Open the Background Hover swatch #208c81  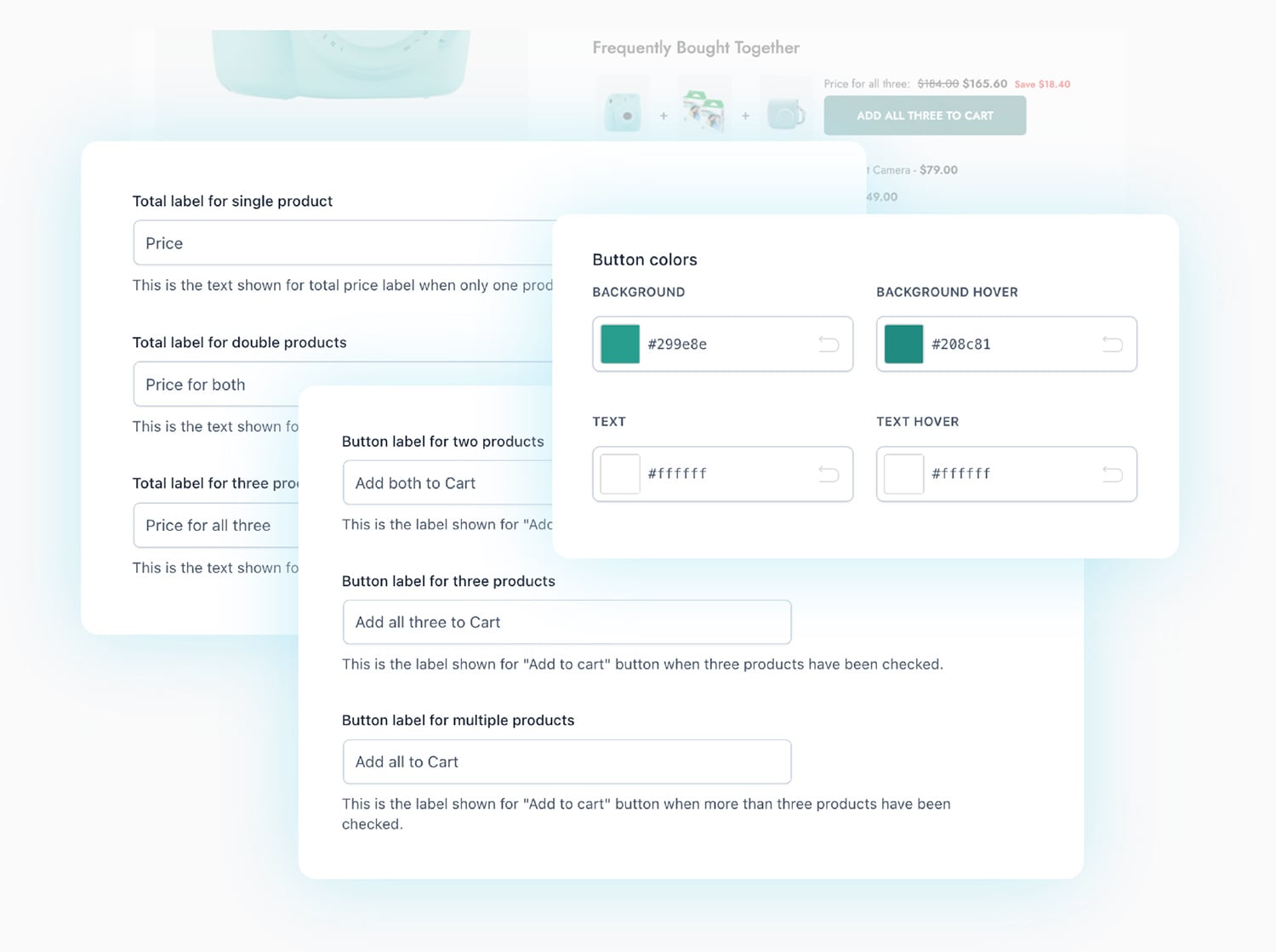[903, 344]
